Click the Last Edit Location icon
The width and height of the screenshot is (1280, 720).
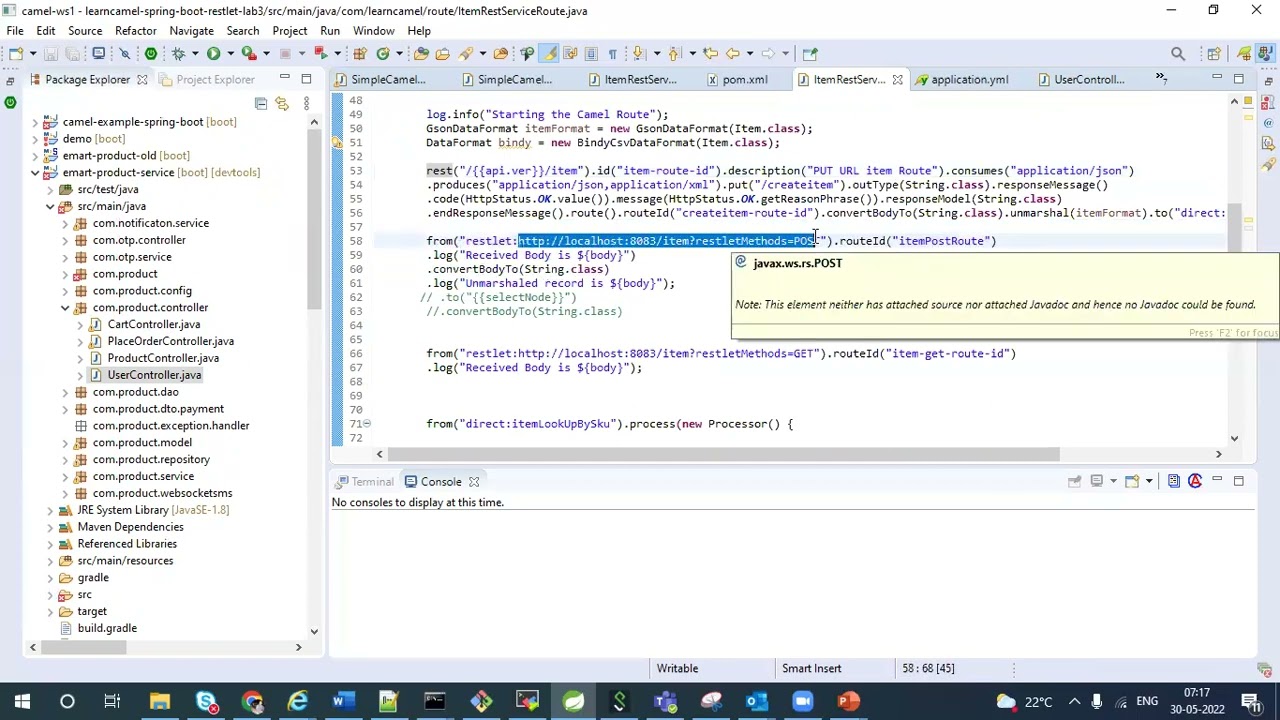tap(711, 53)
